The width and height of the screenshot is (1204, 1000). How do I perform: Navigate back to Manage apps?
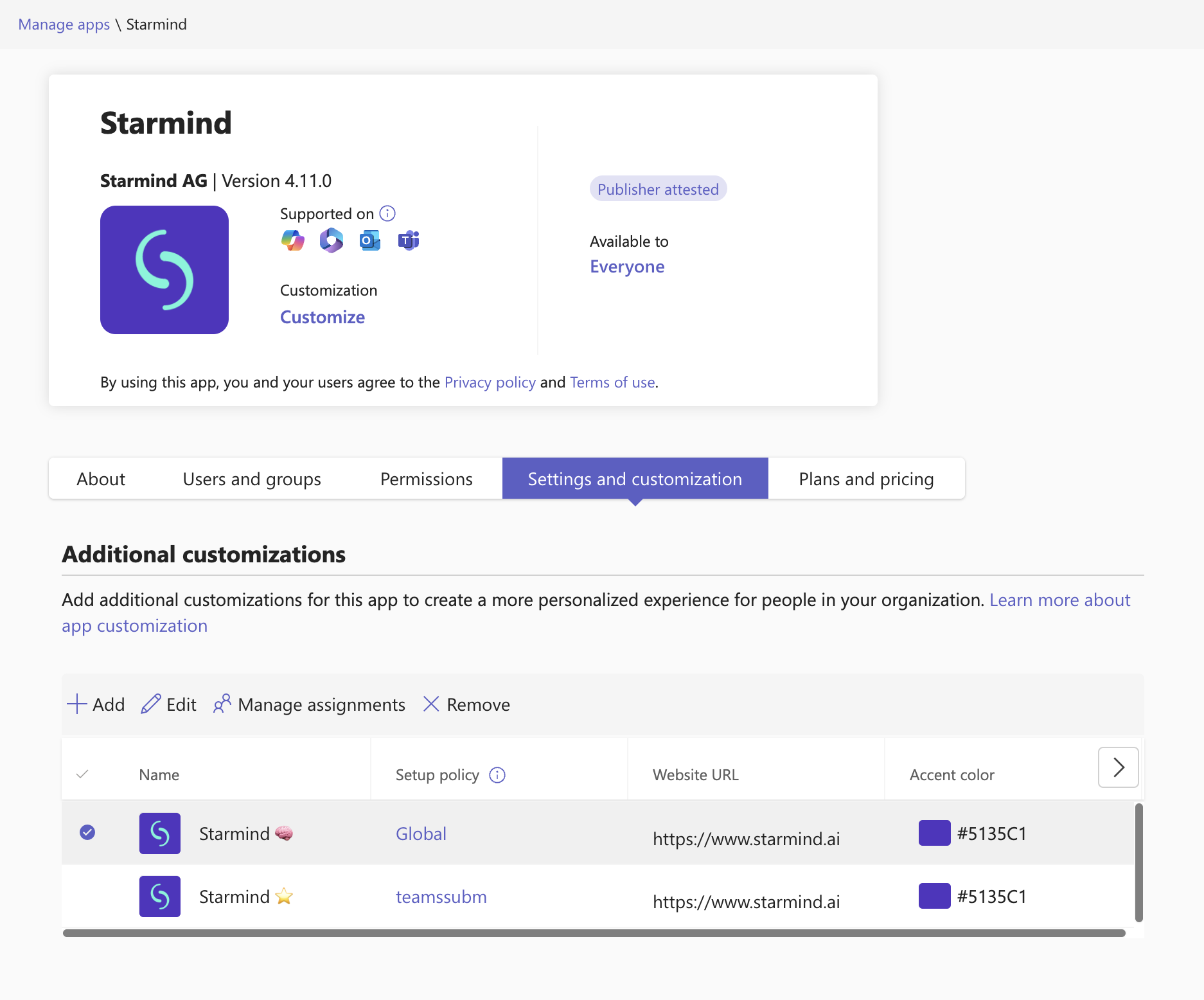(x=64, y=24)
